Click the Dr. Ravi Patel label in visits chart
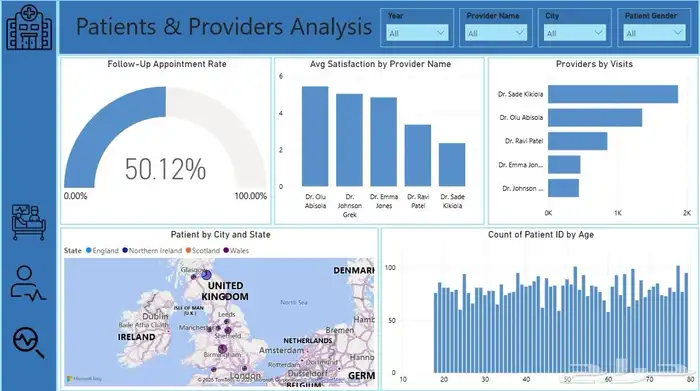 click(x=524, y=141)
